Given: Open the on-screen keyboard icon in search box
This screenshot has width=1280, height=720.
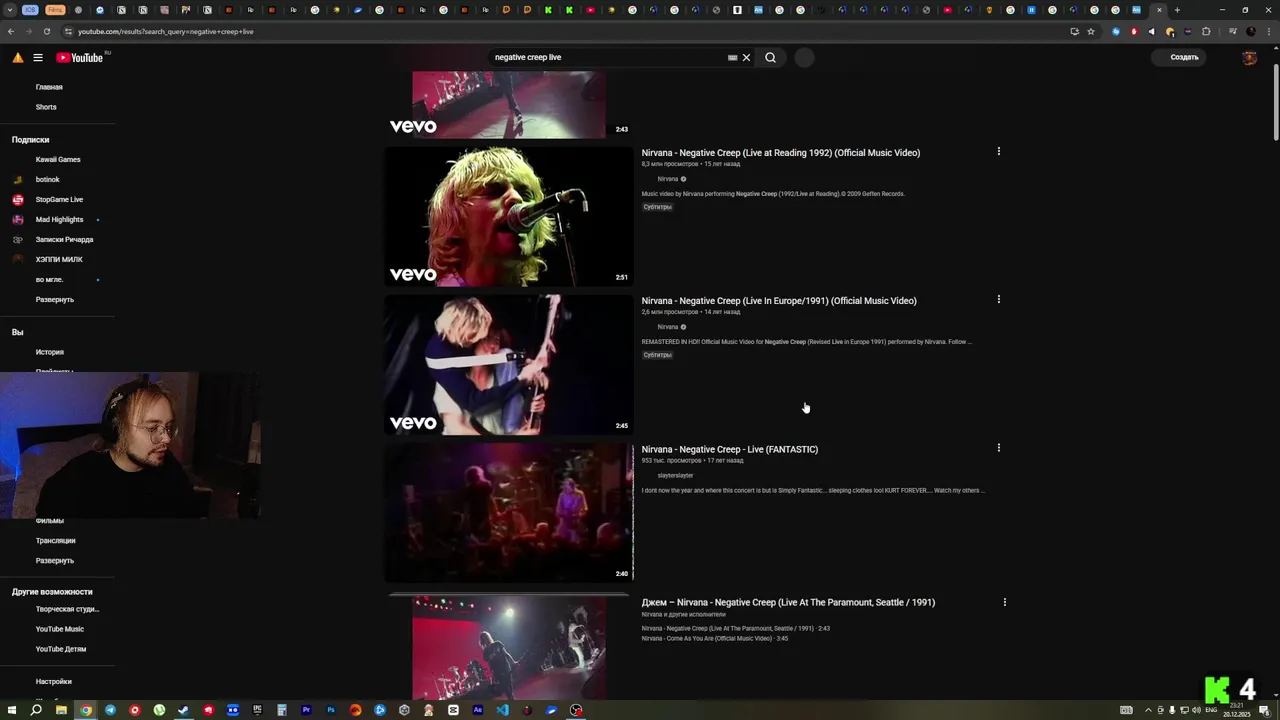Looking at the screenshot, I should (x=733, y=57).
